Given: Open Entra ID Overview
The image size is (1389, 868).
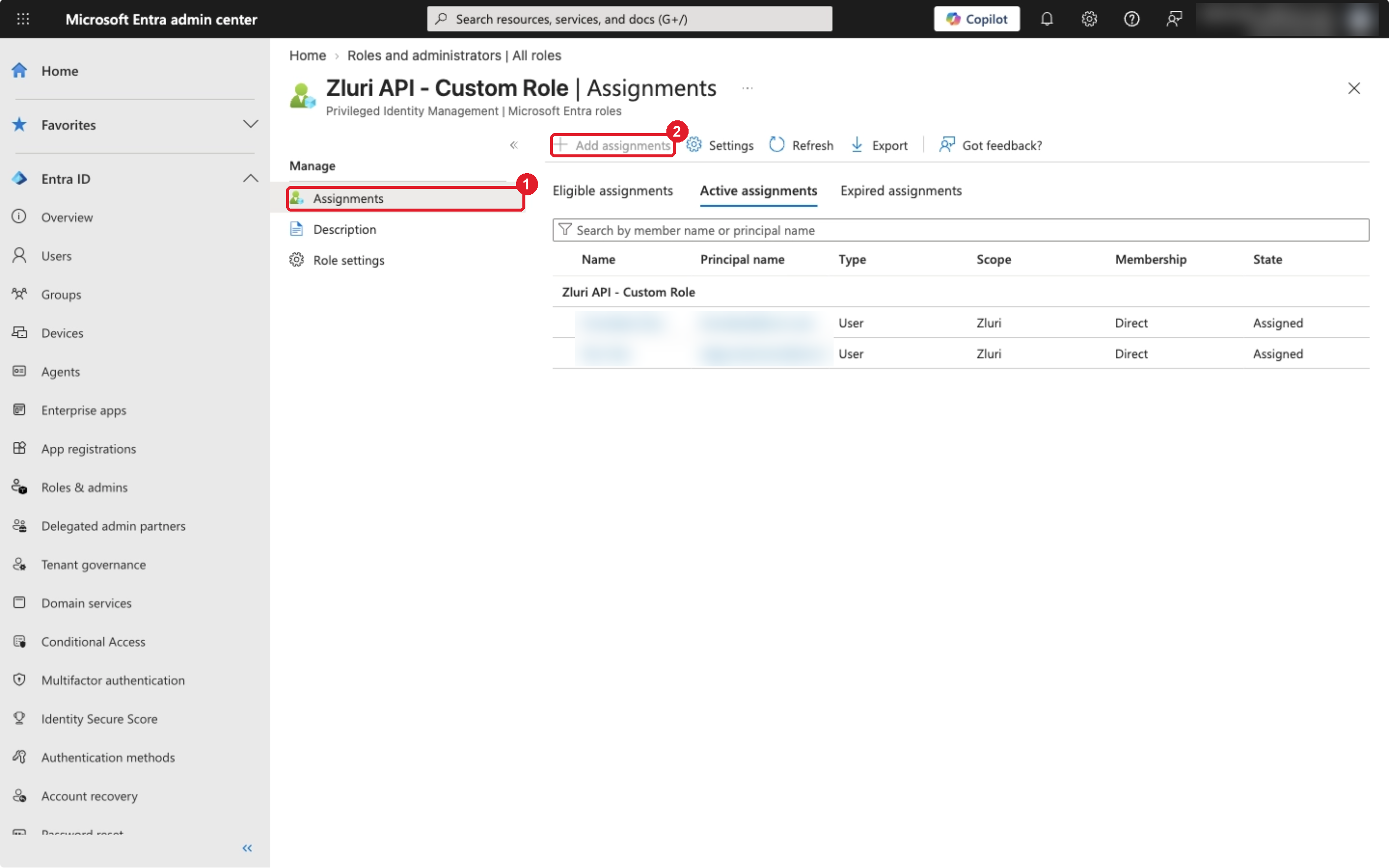Looking at the screenshot, I should (67, 217).
